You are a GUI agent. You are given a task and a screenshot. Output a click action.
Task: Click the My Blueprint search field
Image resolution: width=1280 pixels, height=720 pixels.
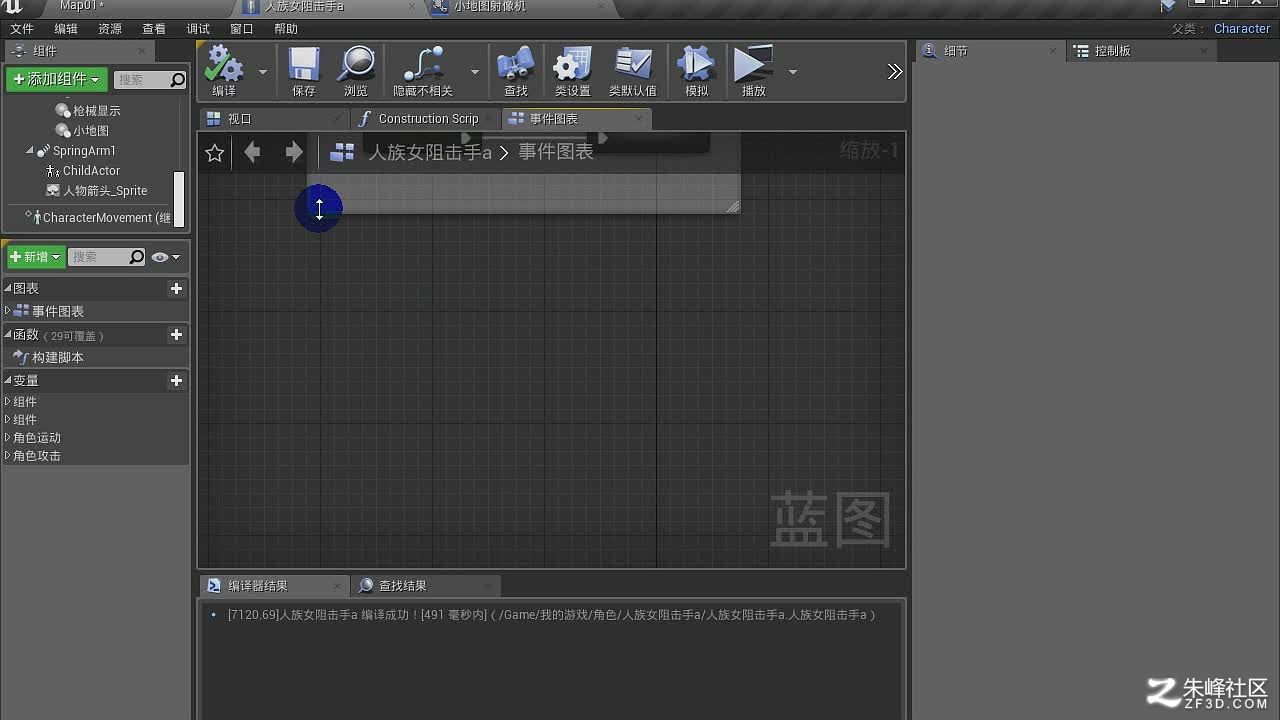[x=106, y=257]
